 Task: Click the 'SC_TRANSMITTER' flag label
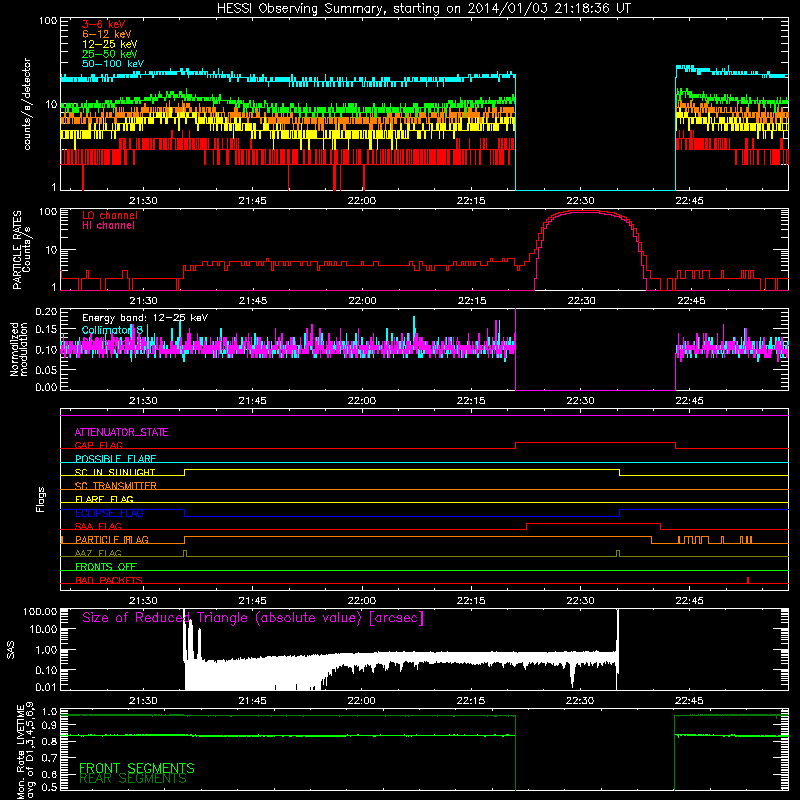pos(115,485)
